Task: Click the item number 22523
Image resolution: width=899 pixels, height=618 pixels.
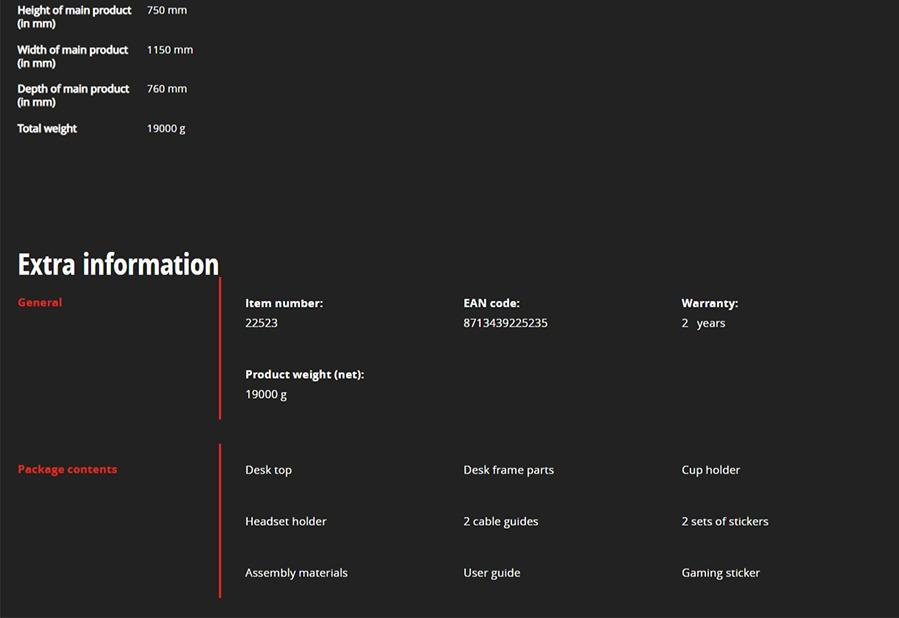Action: point(261,323)
